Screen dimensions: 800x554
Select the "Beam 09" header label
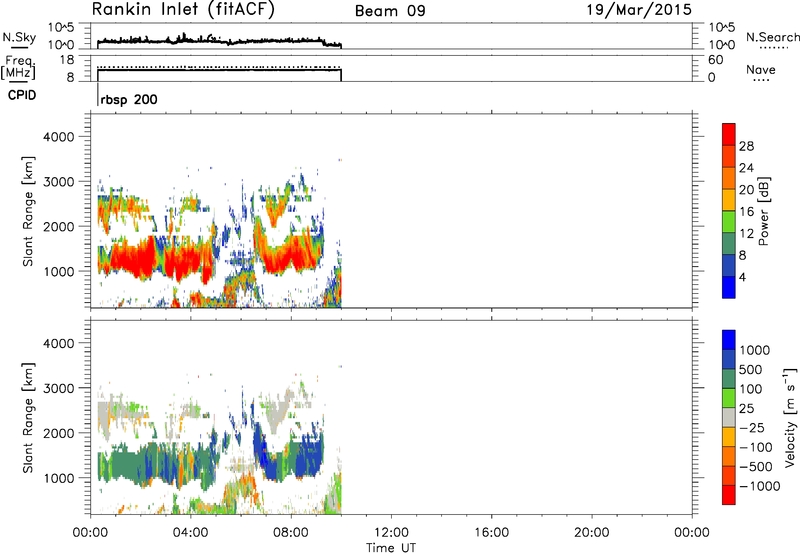tap(390, 11)
